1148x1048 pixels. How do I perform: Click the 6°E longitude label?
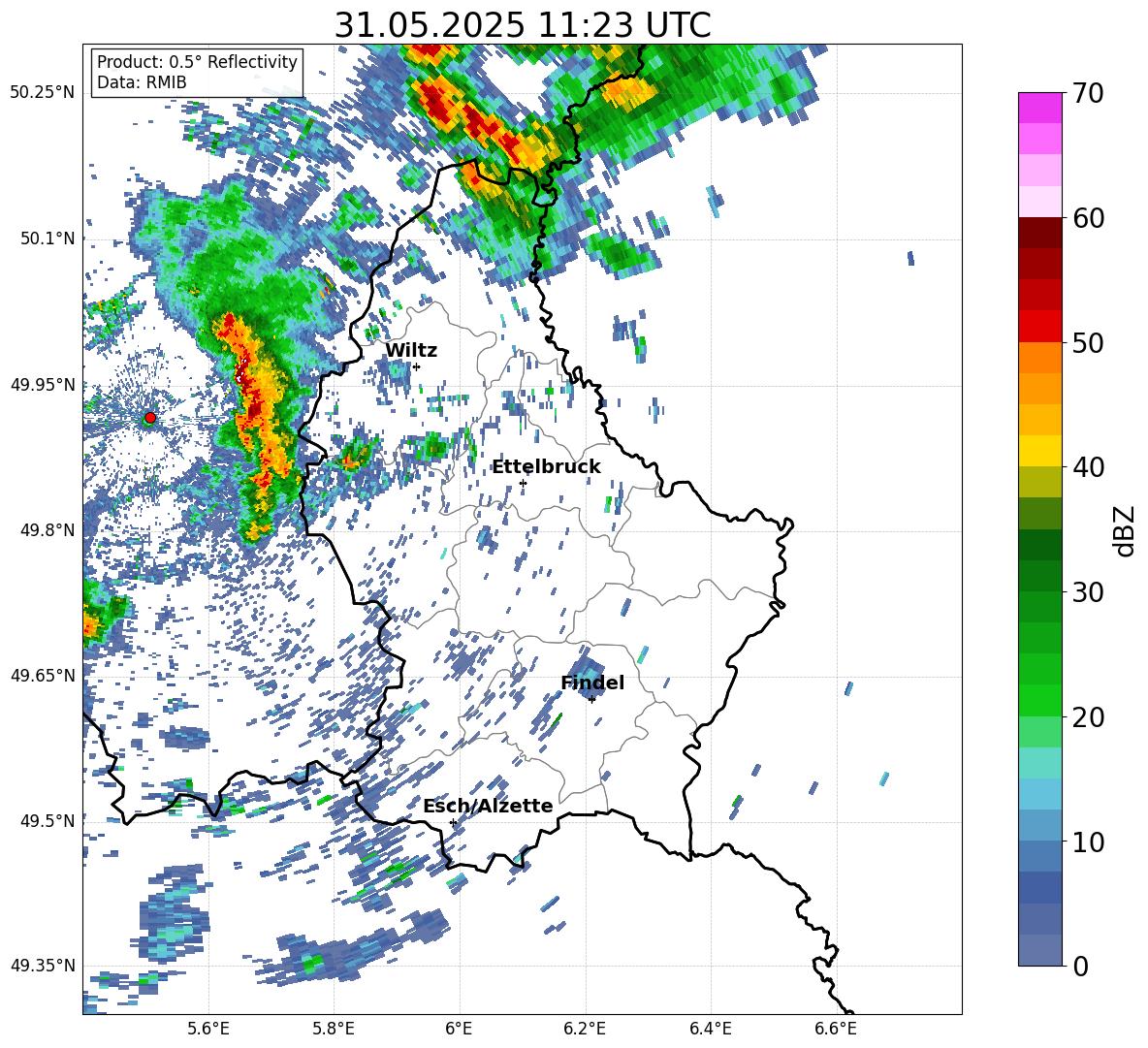(459, 1029)
